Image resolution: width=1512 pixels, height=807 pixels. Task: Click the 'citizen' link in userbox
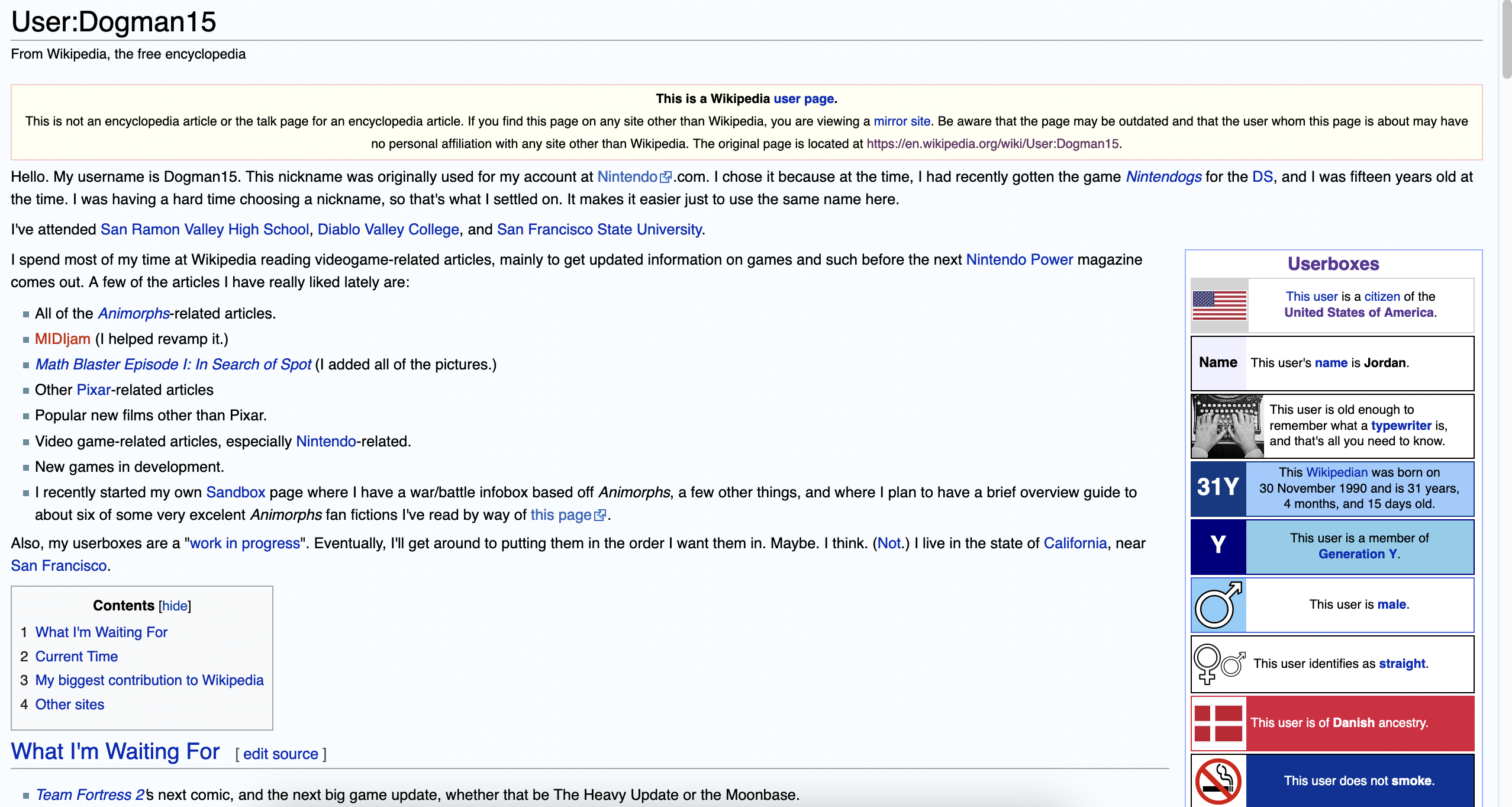[1382, 297]
